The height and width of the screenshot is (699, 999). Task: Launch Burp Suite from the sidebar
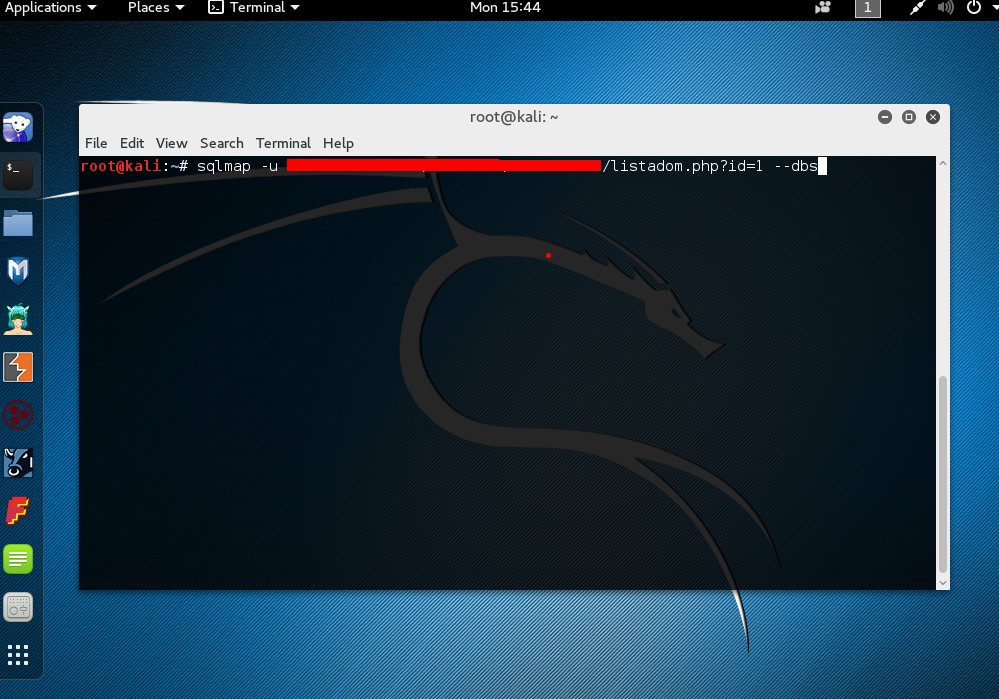tap(19, 366)
